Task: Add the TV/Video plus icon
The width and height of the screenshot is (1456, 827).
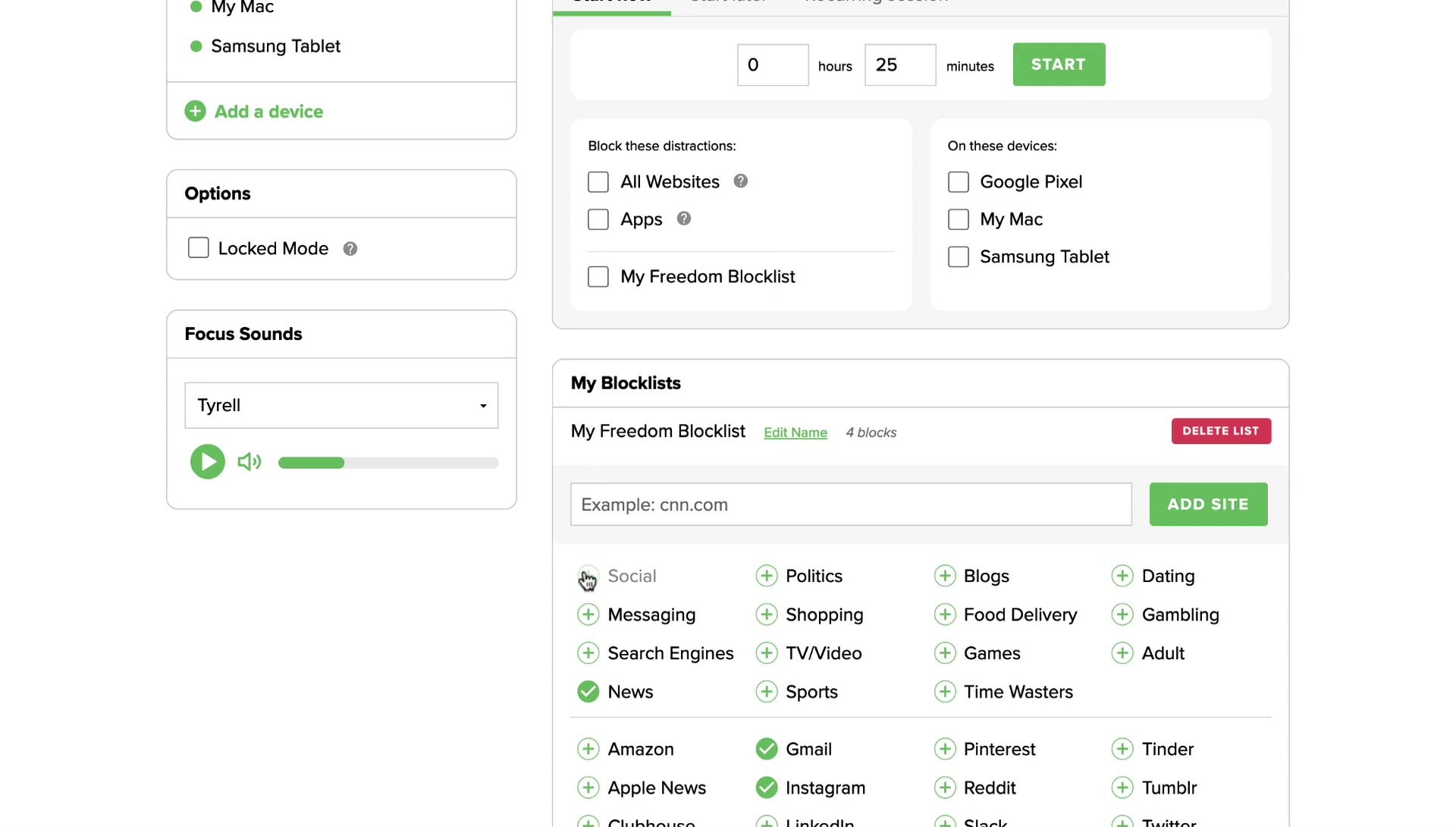Action: [x=767, y=653]
